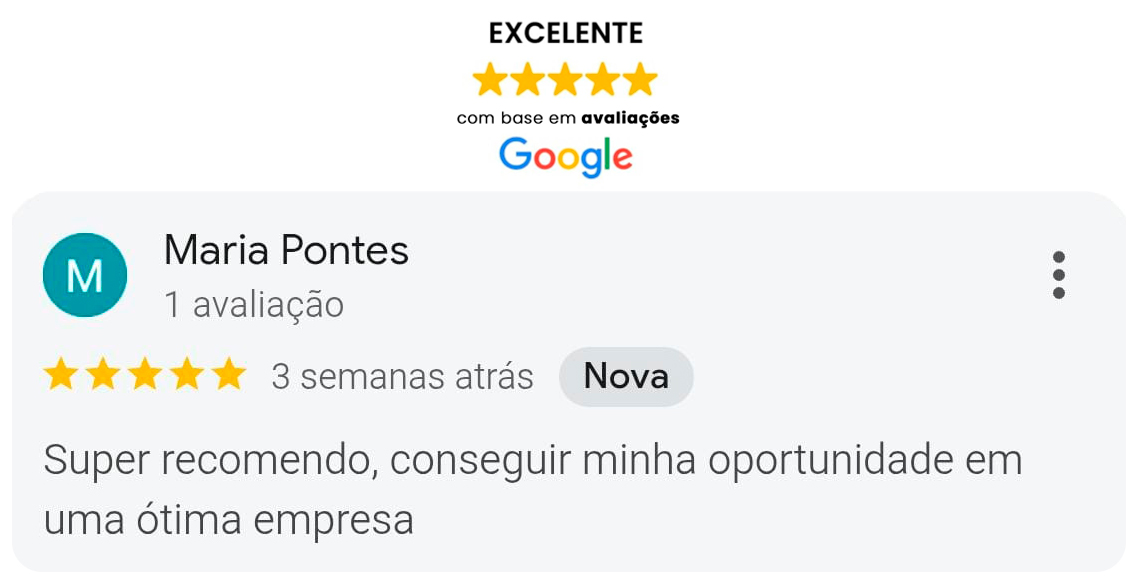
Task: Click the fourth star of Maria's review
Action: click(187, 376)
